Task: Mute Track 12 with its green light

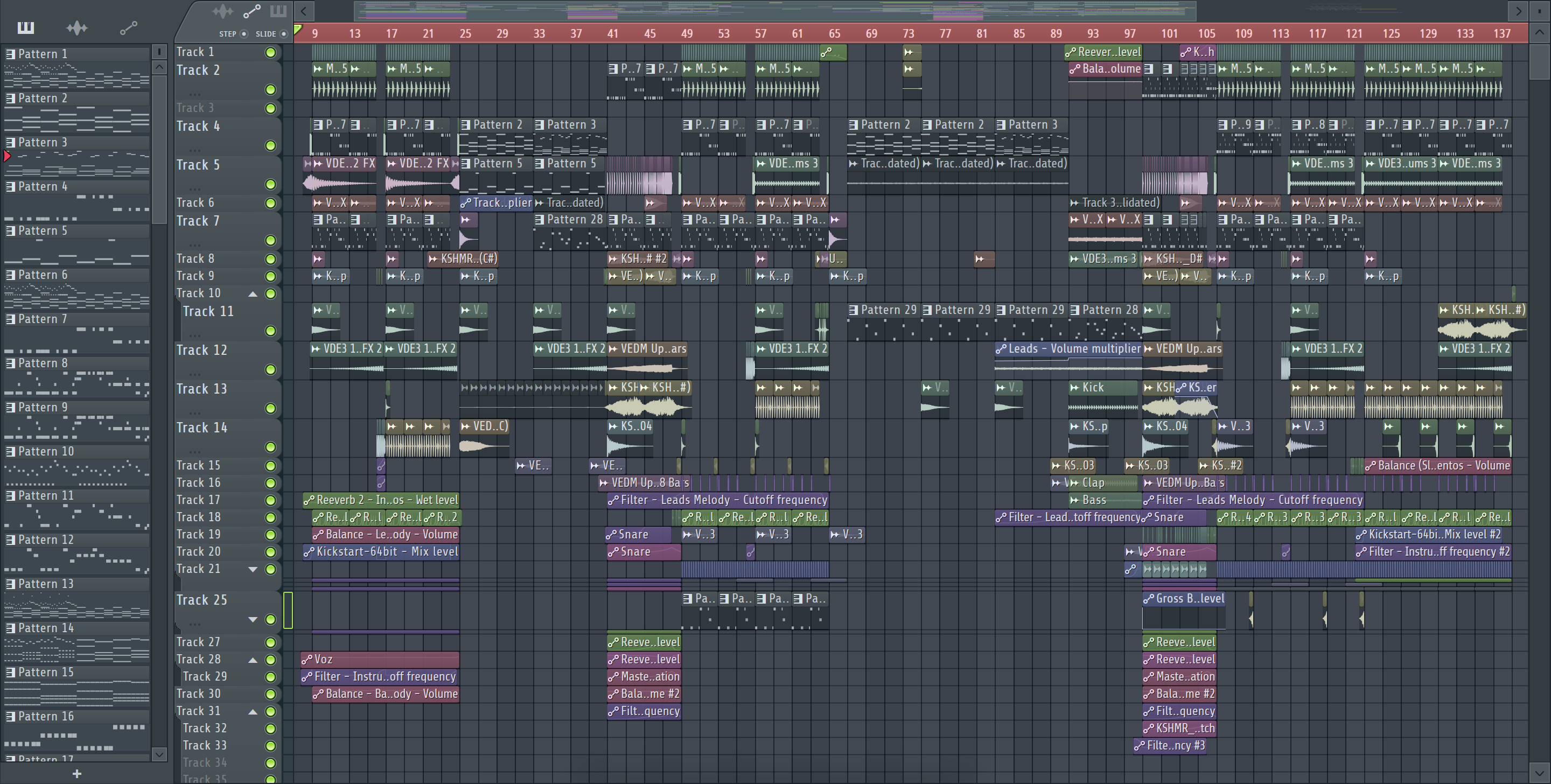Action: point(270,370)
